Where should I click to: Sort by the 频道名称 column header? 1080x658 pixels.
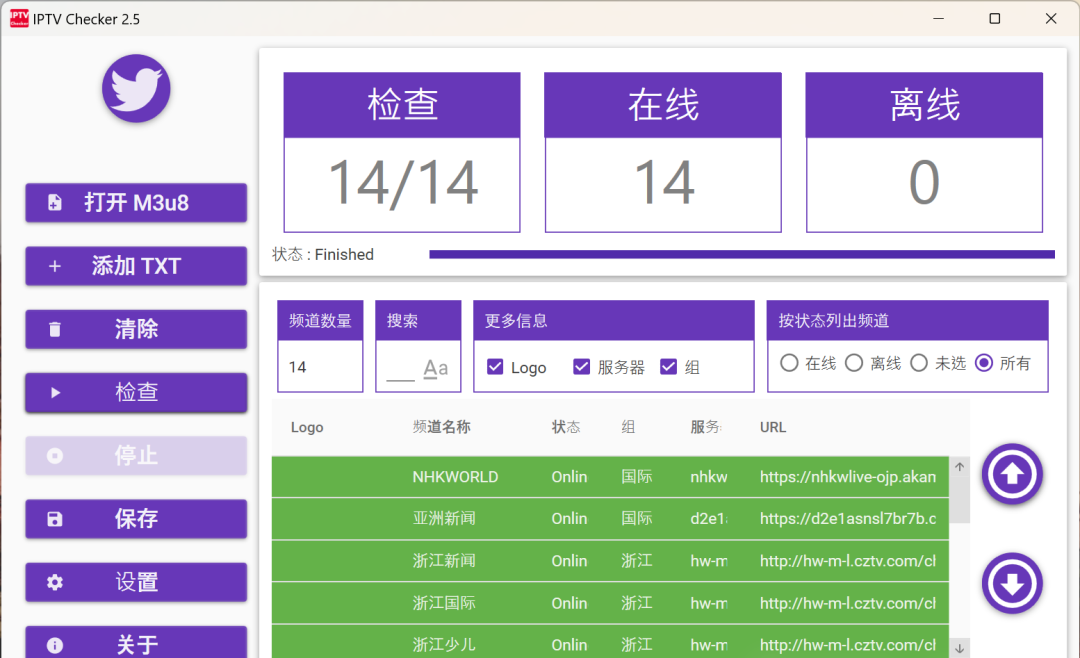[x=442, y=427]
